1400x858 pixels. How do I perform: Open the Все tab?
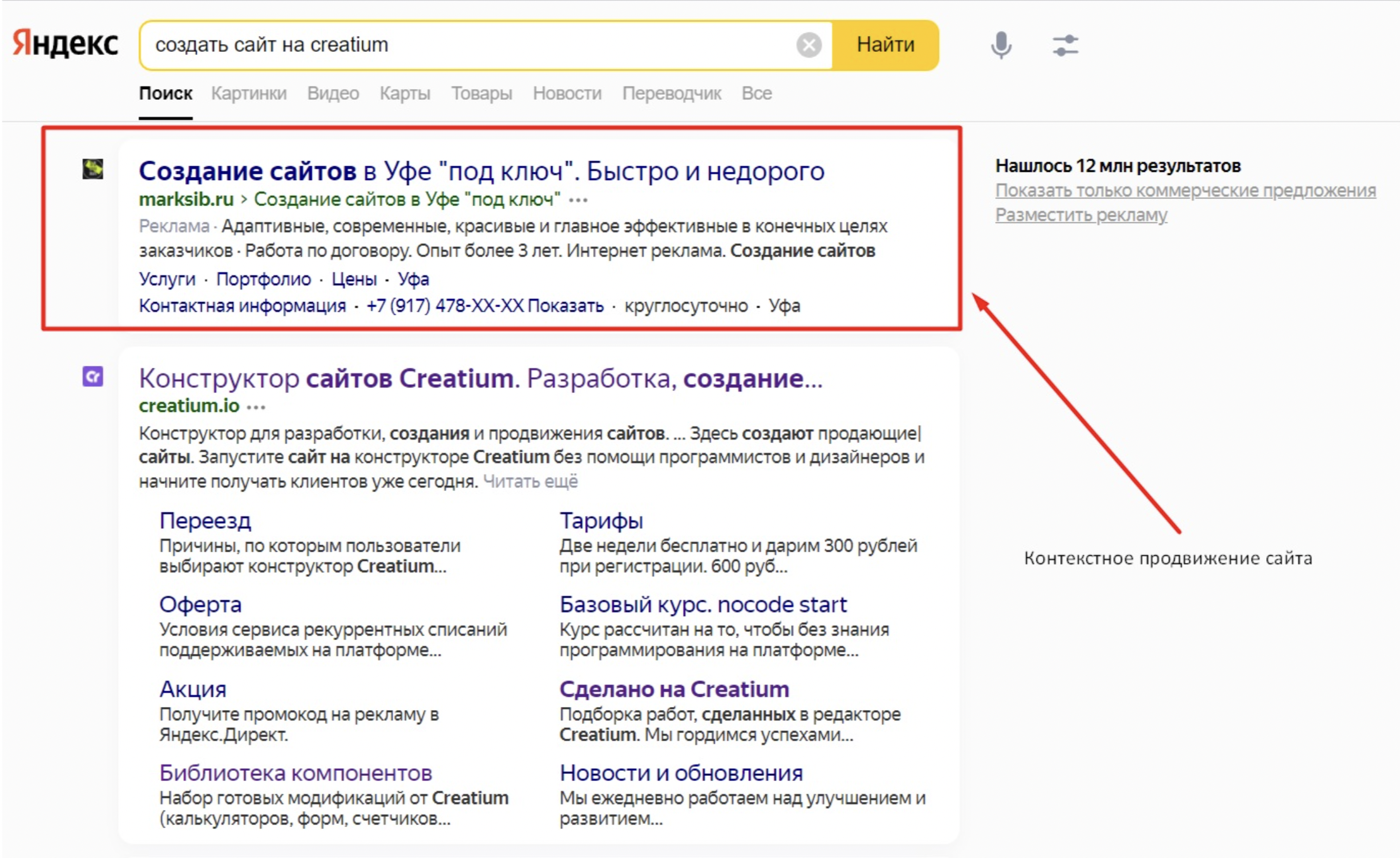[757, 94]
